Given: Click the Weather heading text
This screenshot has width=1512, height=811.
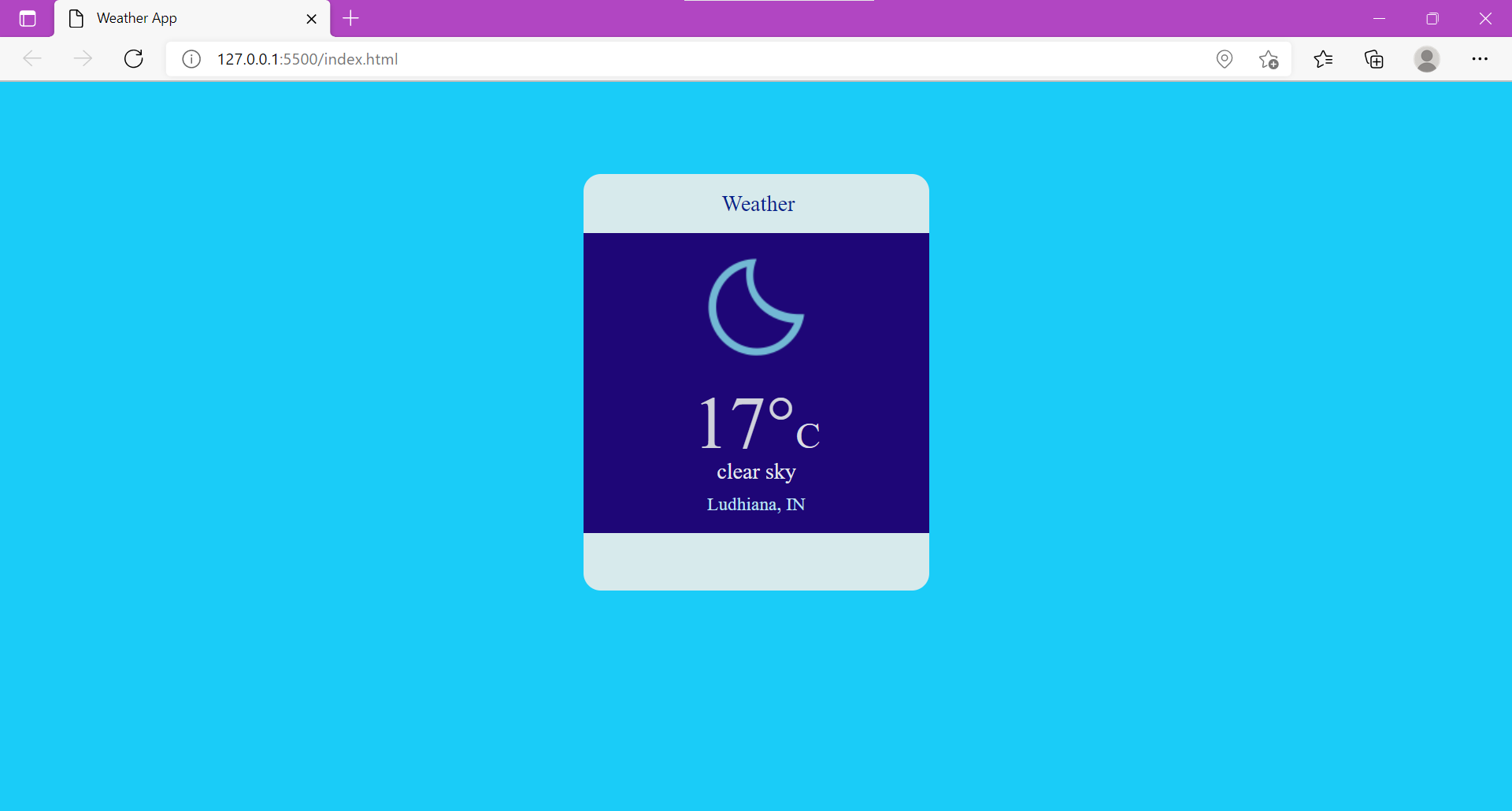Looking at the screenshot, I should [x=758, y=204].
